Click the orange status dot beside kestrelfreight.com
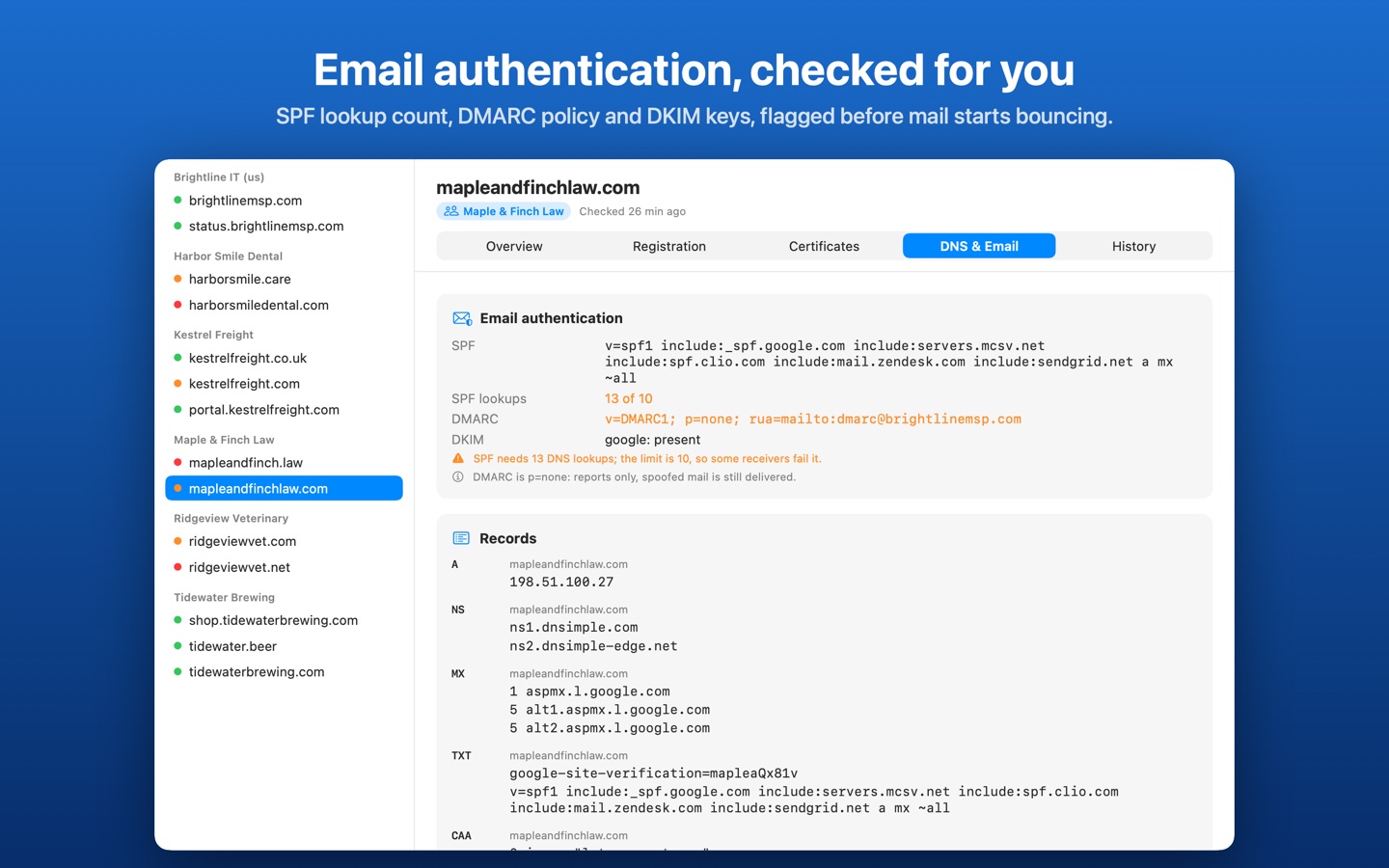This screenshot has width=1389, height=868. (177, 384)
